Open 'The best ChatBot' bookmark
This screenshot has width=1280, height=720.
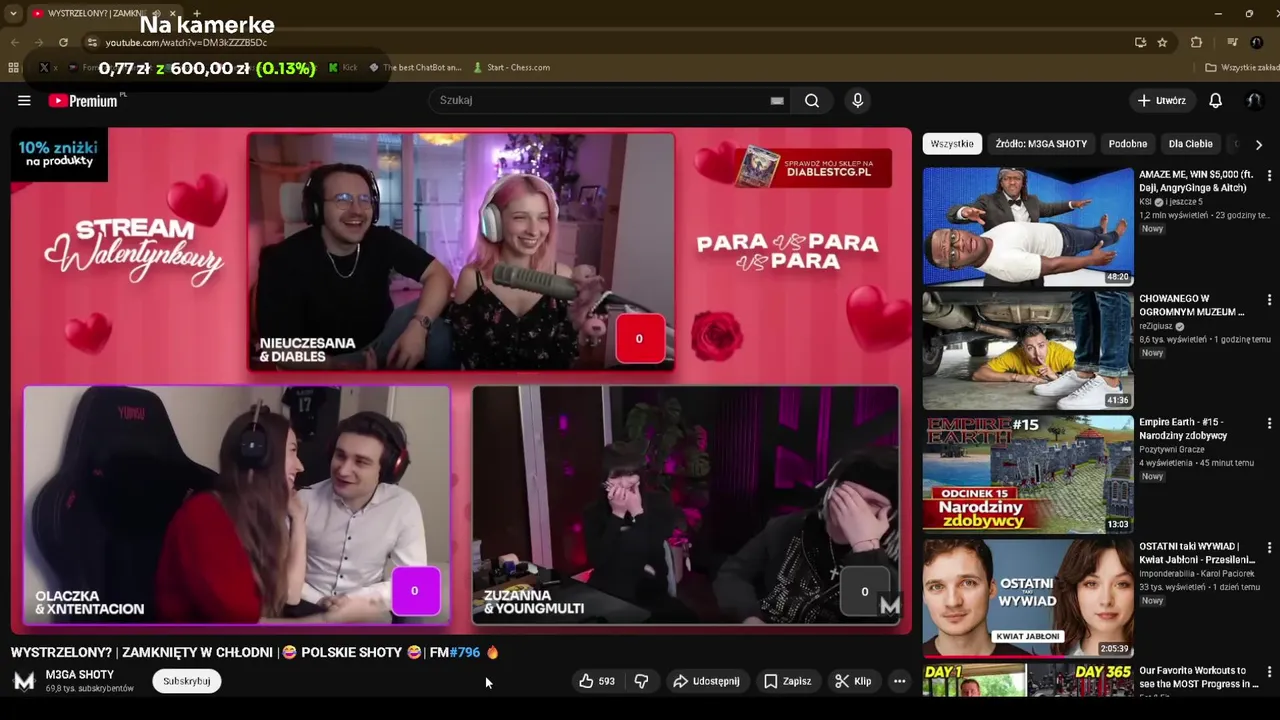tap(415, 67)
